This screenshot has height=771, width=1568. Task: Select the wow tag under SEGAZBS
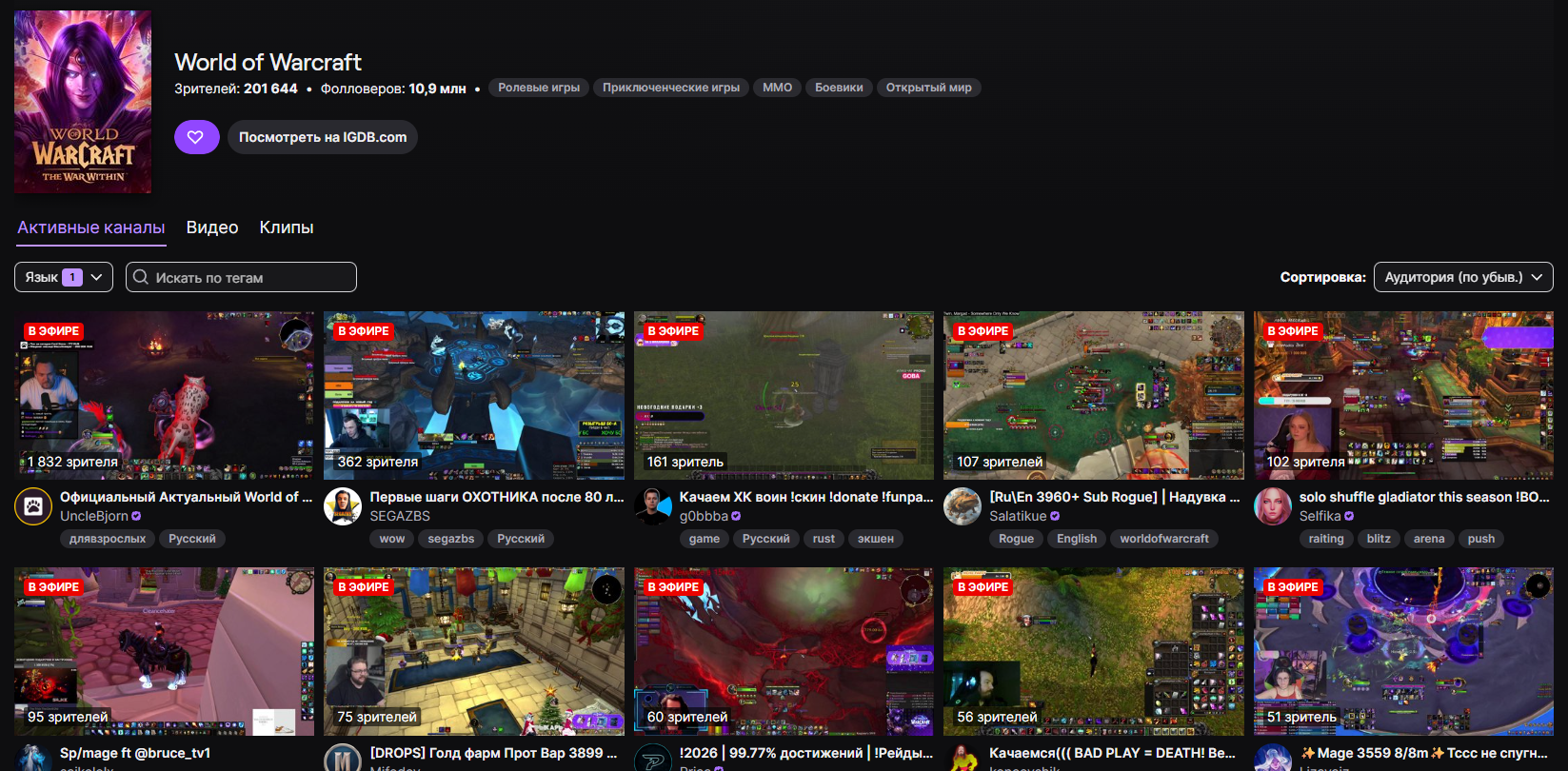[x=392, y=539]
